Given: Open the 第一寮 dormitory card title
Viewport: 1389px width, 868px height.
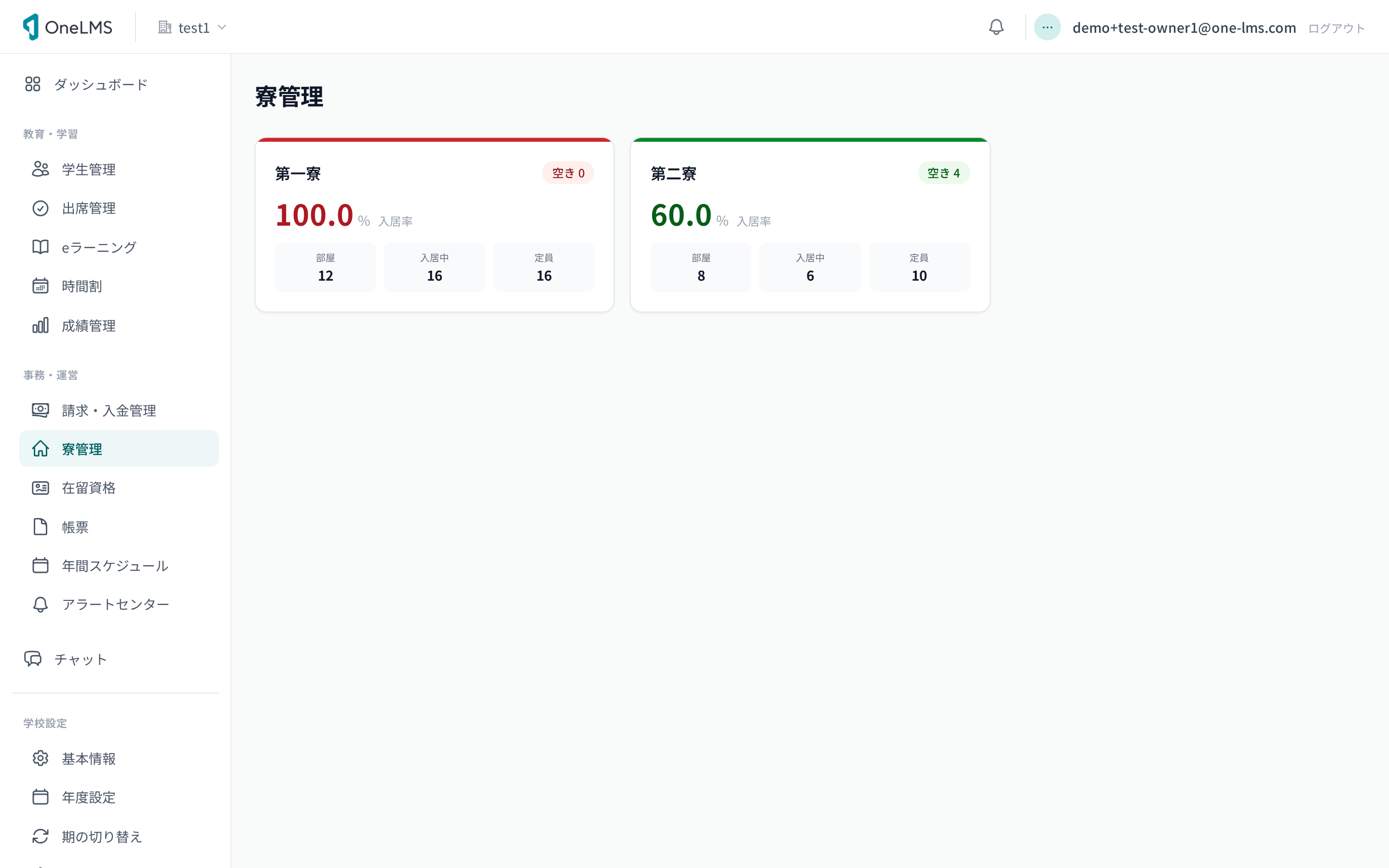Looking at the screenshot, I should coord(298,174).
